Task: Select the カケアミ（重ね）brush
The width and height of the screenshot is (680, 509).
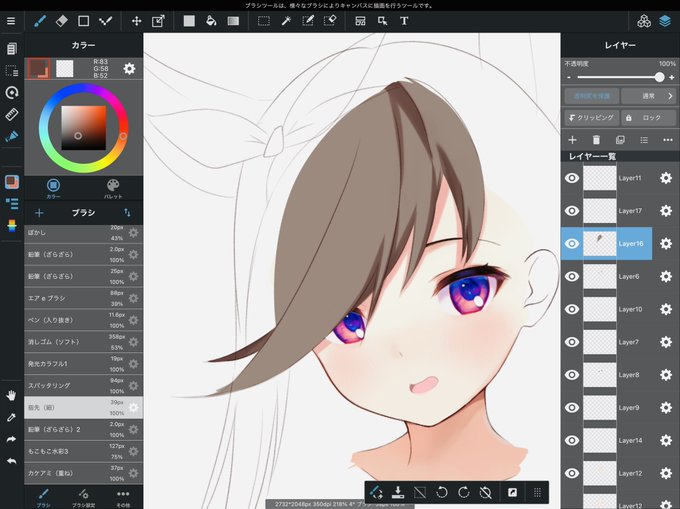Action: click(83, 473)
